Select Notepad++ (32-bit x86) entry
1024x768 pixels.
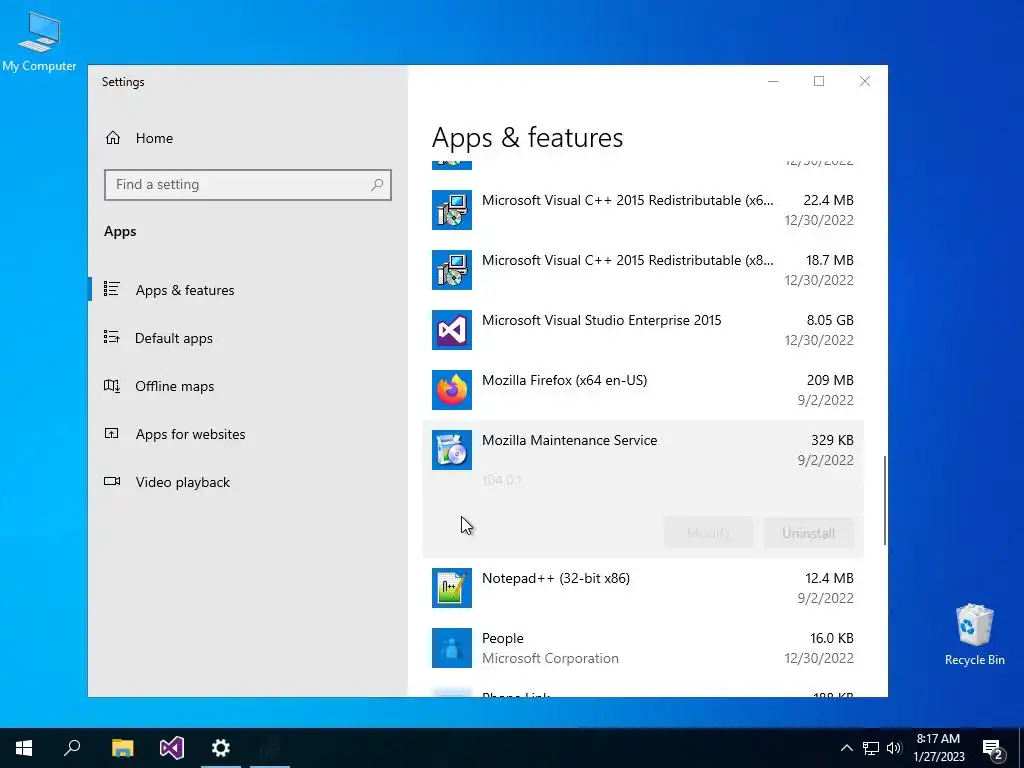point(643,588)
